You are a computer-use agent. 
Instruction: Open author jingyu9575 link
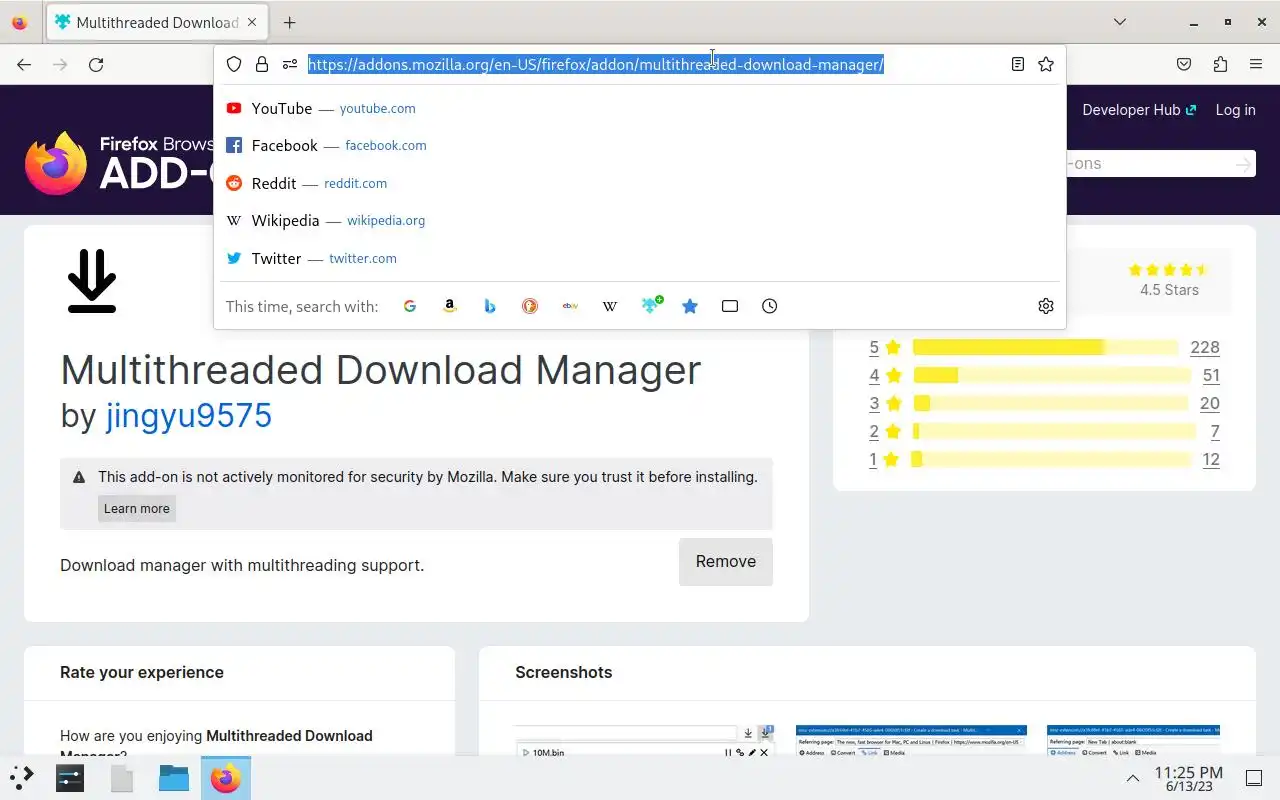click(x=189, y=415)
